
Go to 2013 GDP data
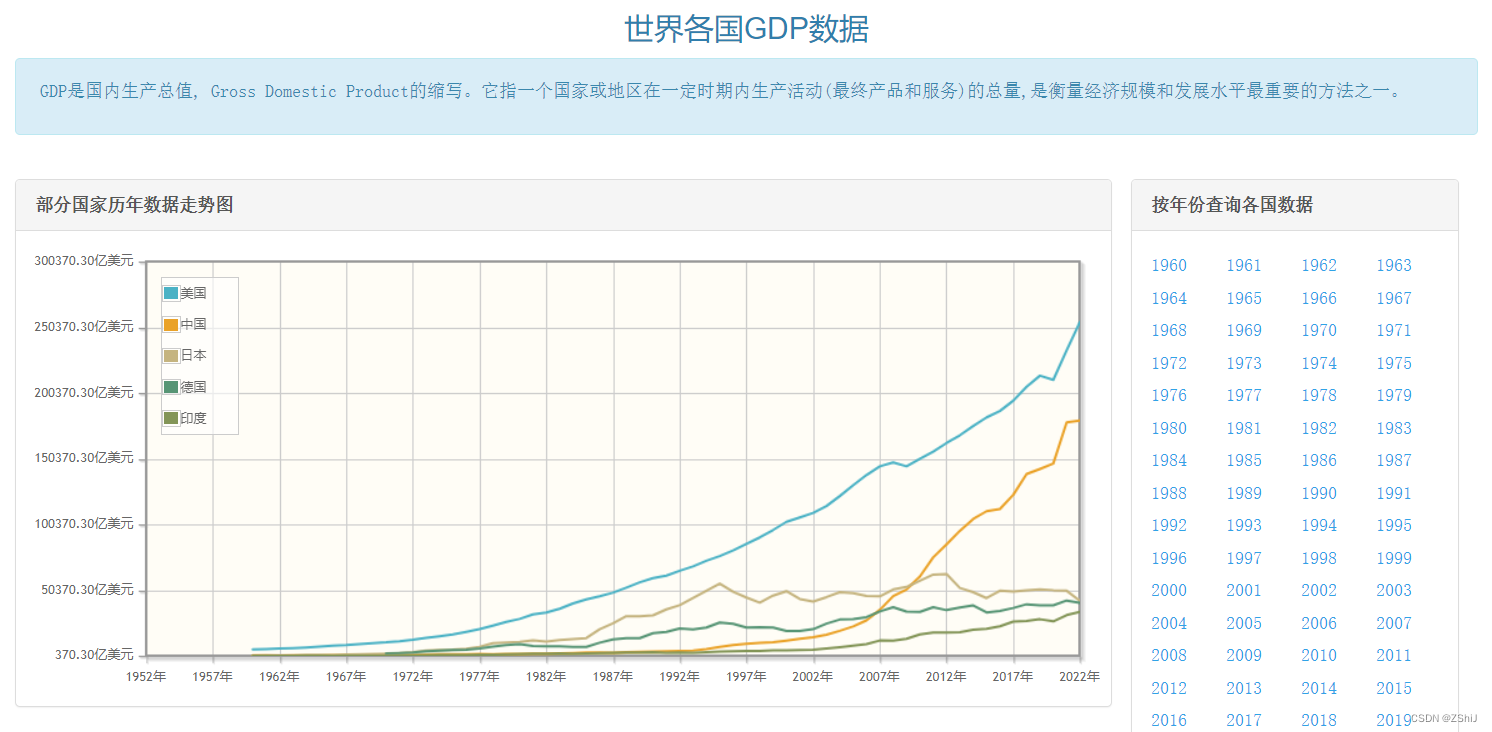(x=1244, y=688)
